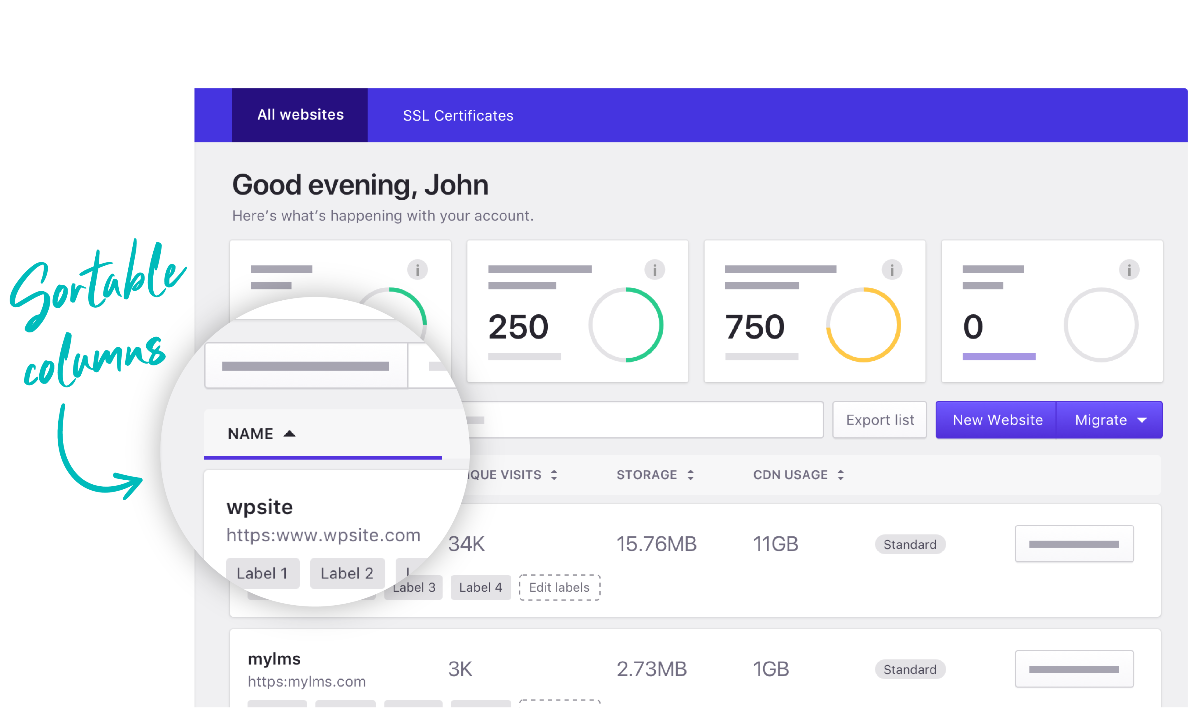Select the 34K unique visits value

[x=467, y=544]
